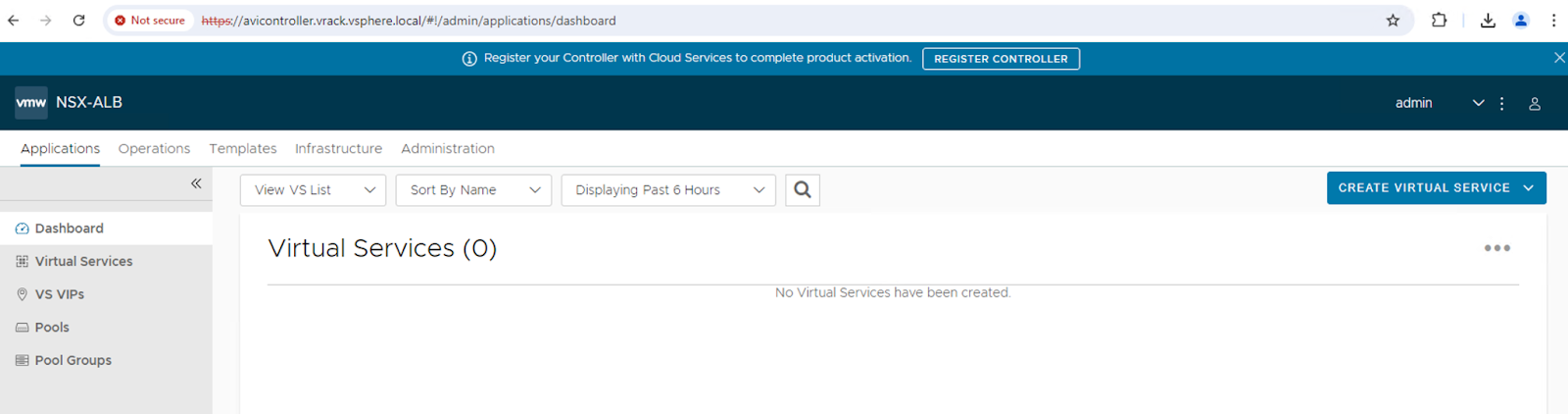Click the Pool Groups sidebar icon
The image size is (1568, 414).
point(22,360)
